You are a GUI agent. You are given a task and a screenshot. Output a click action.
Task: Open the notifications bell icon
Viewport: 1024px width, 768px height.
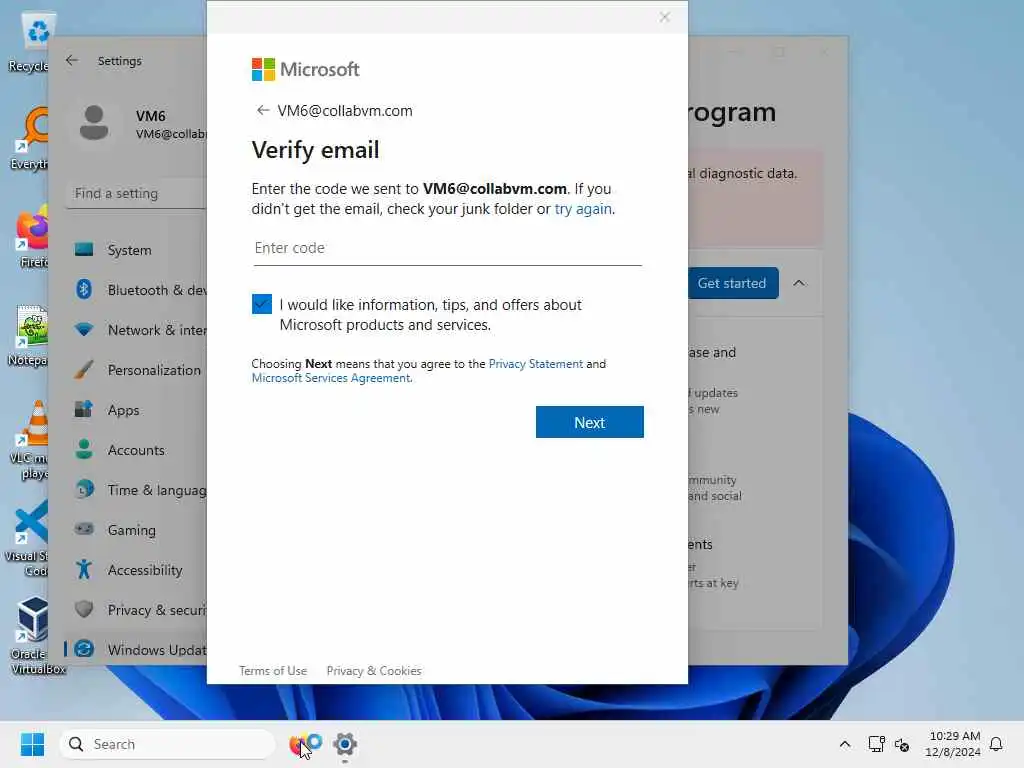(x=996, y=744)
